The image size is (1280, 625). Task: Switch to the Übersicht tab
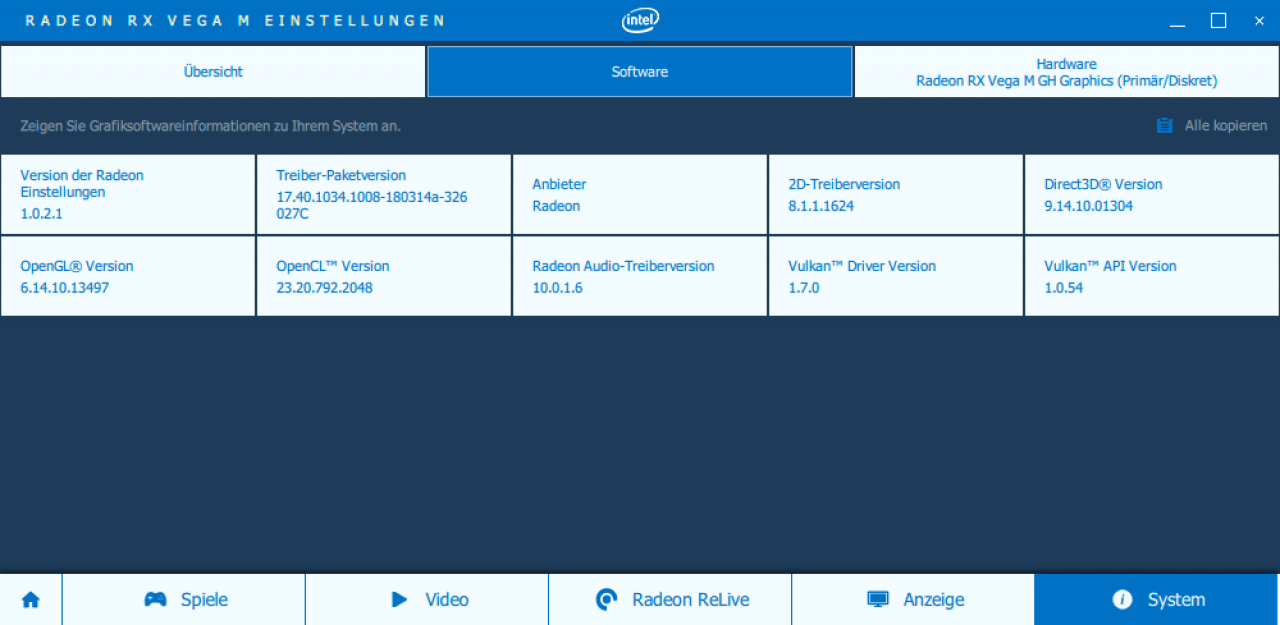(213, 72)
